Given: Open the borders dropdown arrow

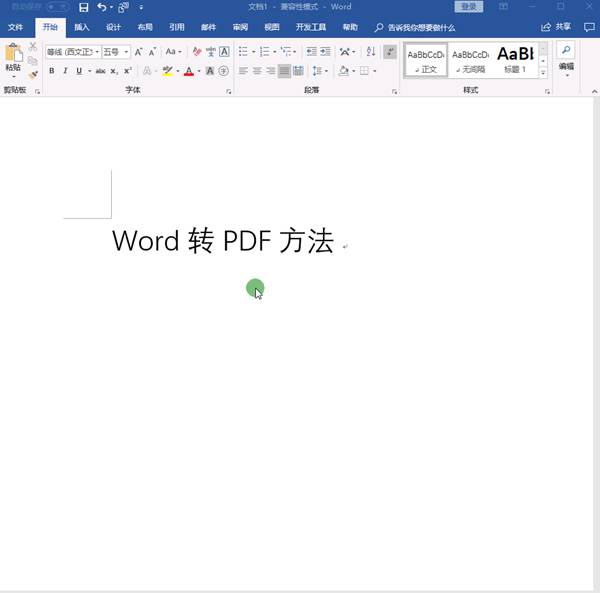Looking at the screenshot, I should [x=375, y=71].
